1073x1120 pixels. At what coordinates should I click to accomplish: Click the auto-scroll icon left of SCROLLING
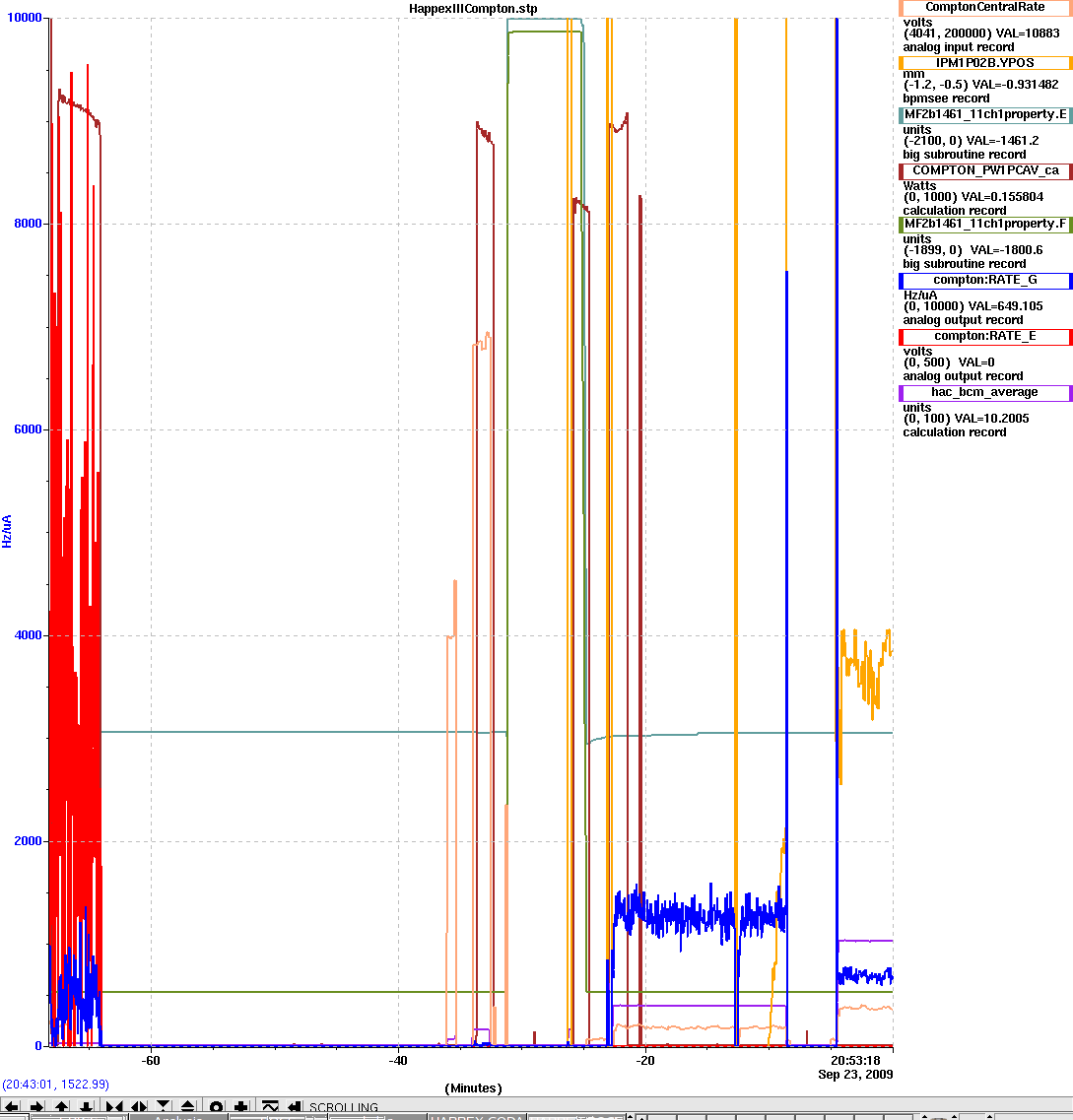(x=294, y=1107)
